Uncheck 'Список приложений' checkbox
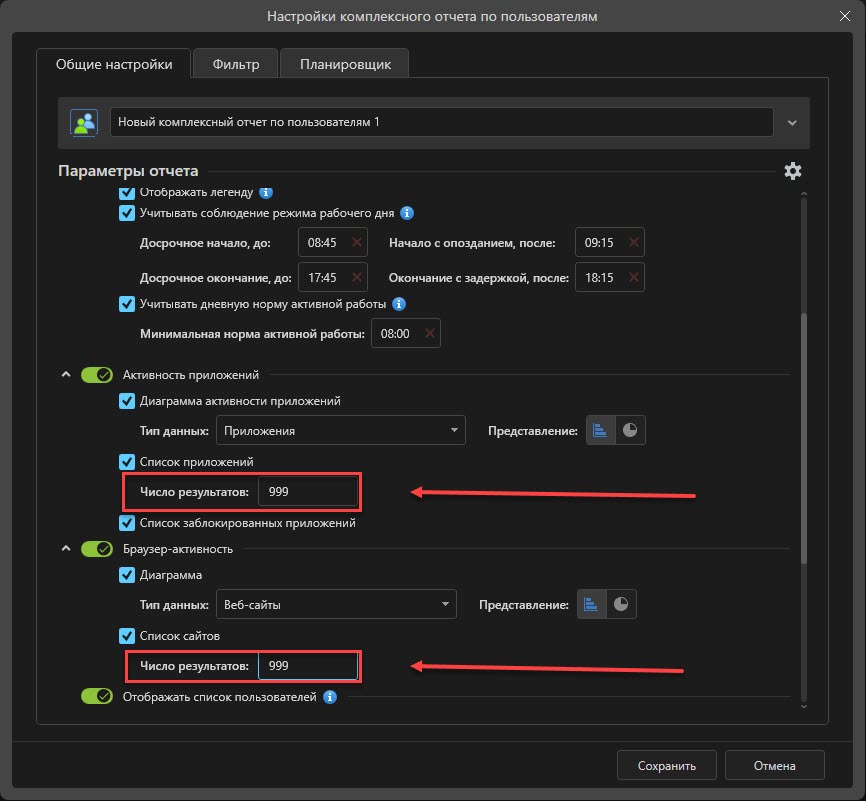The image size is (866, 801). pyautogui.click(x=127, y=461)
